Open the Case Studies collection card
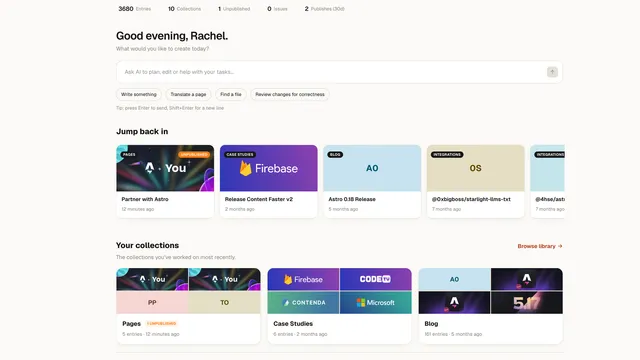Screen dimensions: 640x360 click(x=339, y=306)
